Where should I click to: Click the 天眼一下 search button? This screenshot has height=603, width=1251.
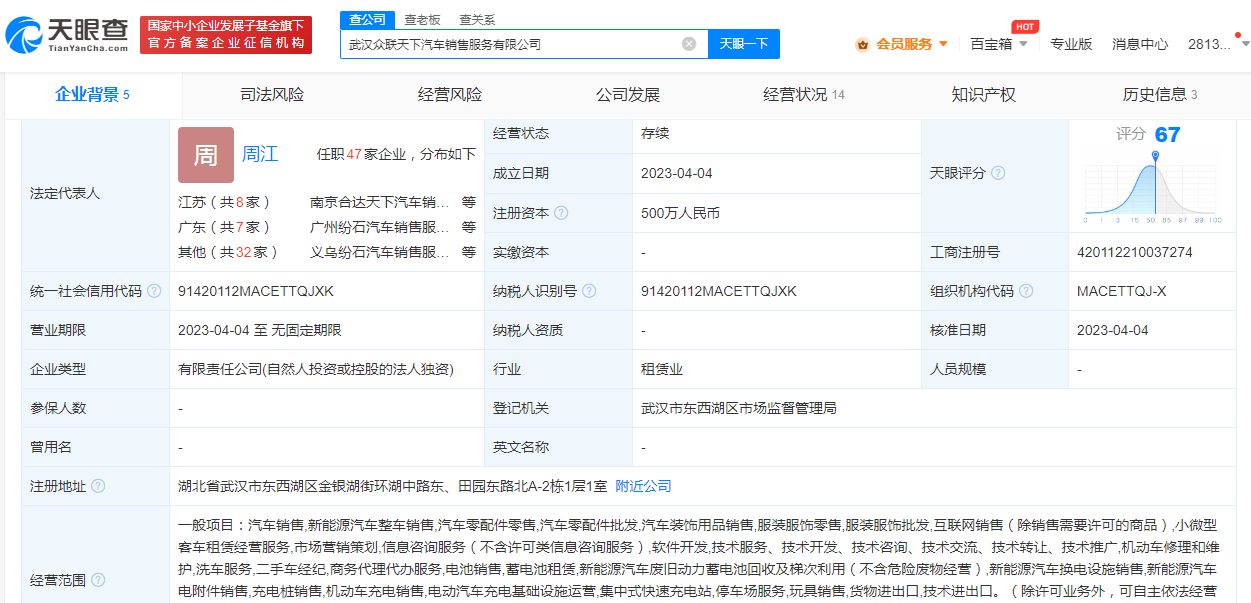pyautogui.click(x=744, y=44)
